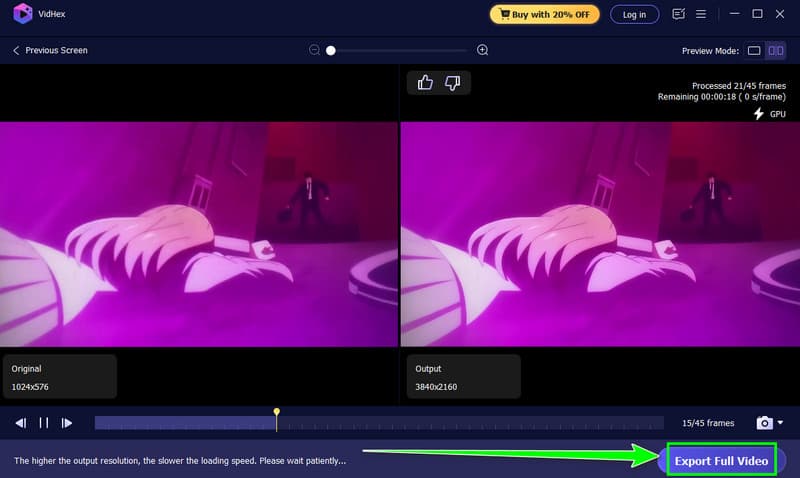Click the yellow timeline playhead marker
800x478 pixels.
(x=277, y=412)
